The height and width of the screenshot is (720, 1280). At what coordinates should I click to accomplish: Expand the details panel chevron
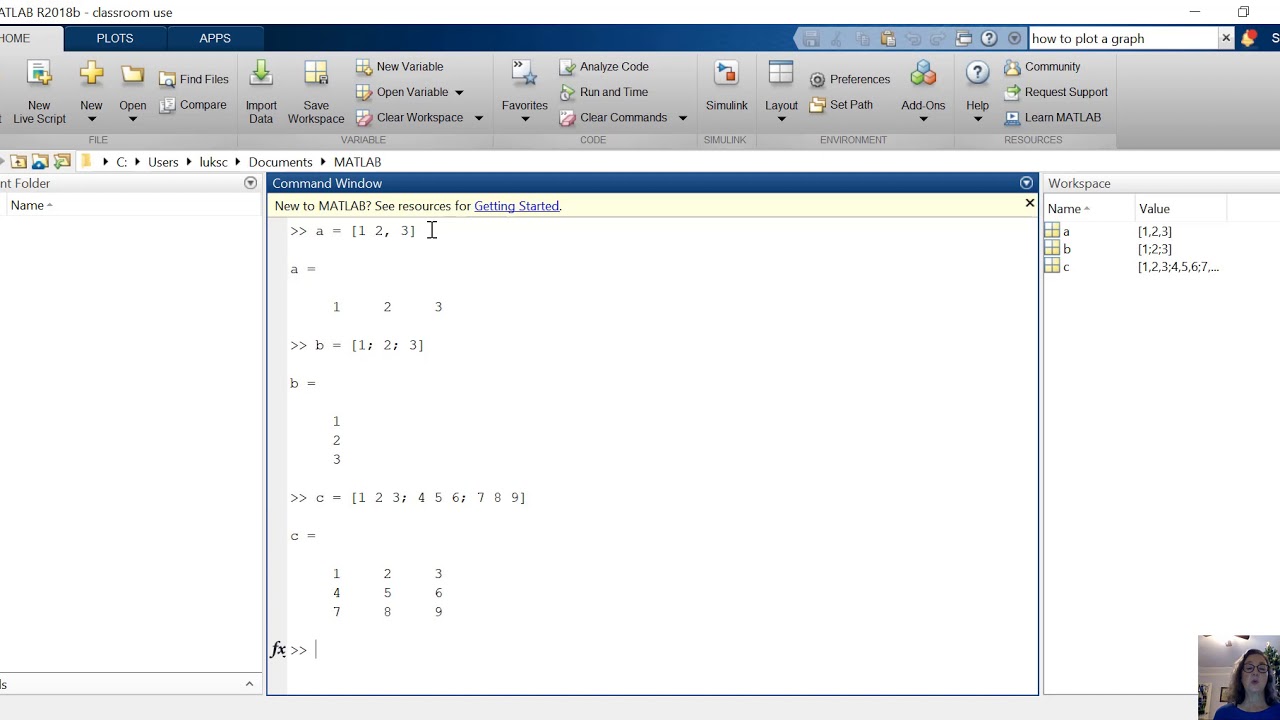249,684
